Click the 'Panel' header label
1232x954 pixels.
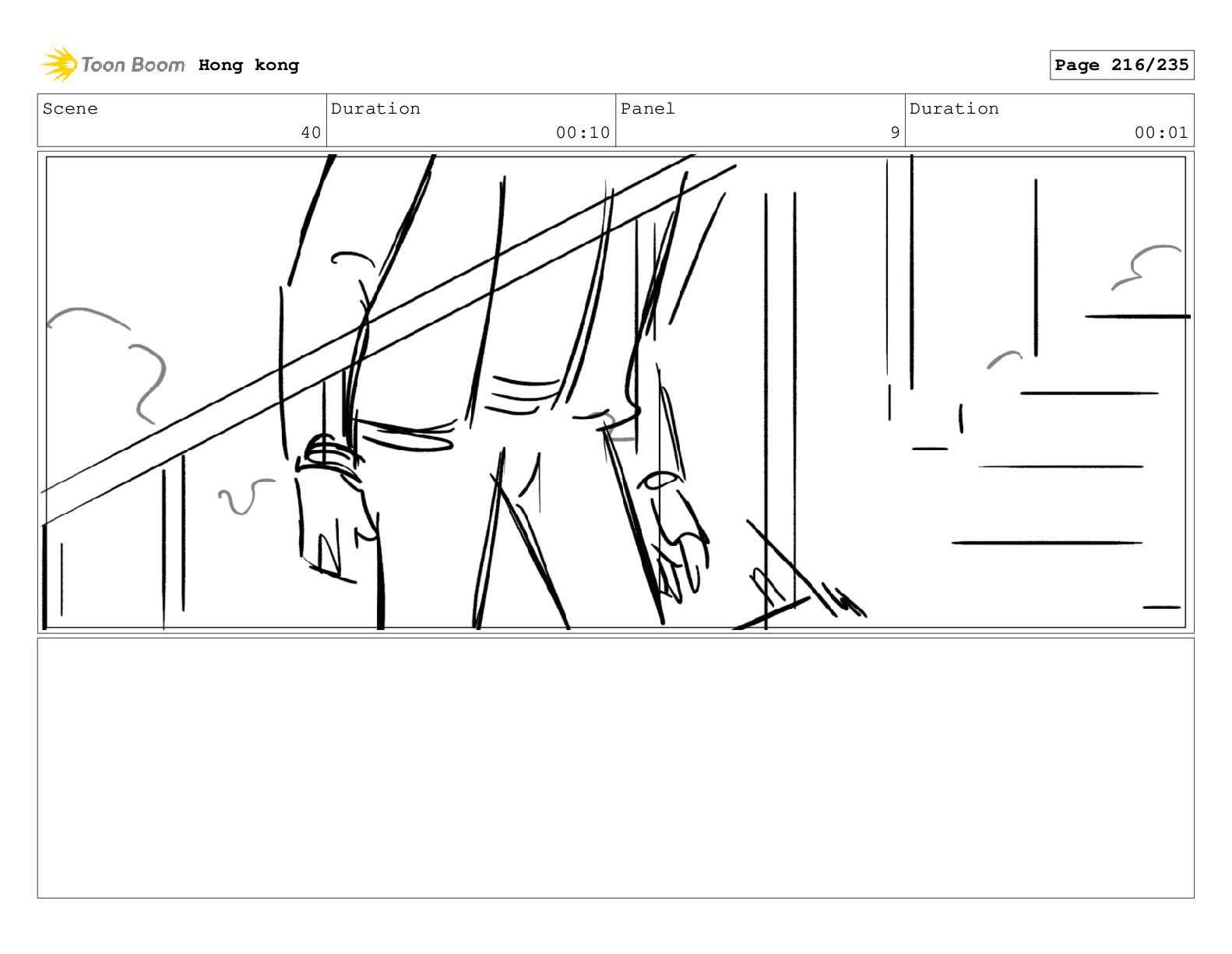click(x=647, y=109)
